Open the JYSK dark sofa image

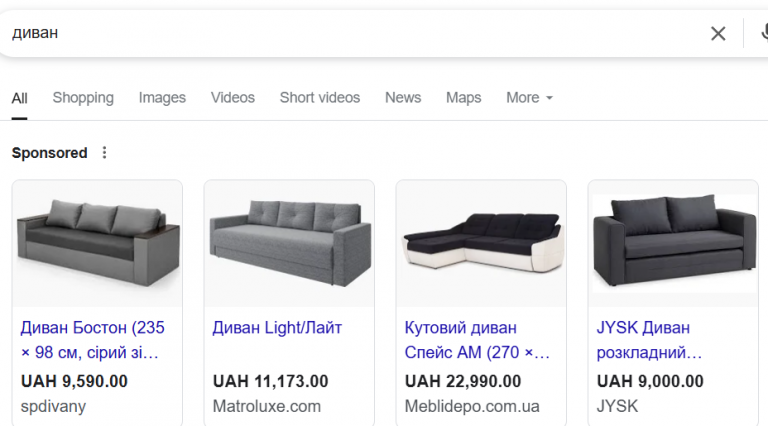(673, 244)
